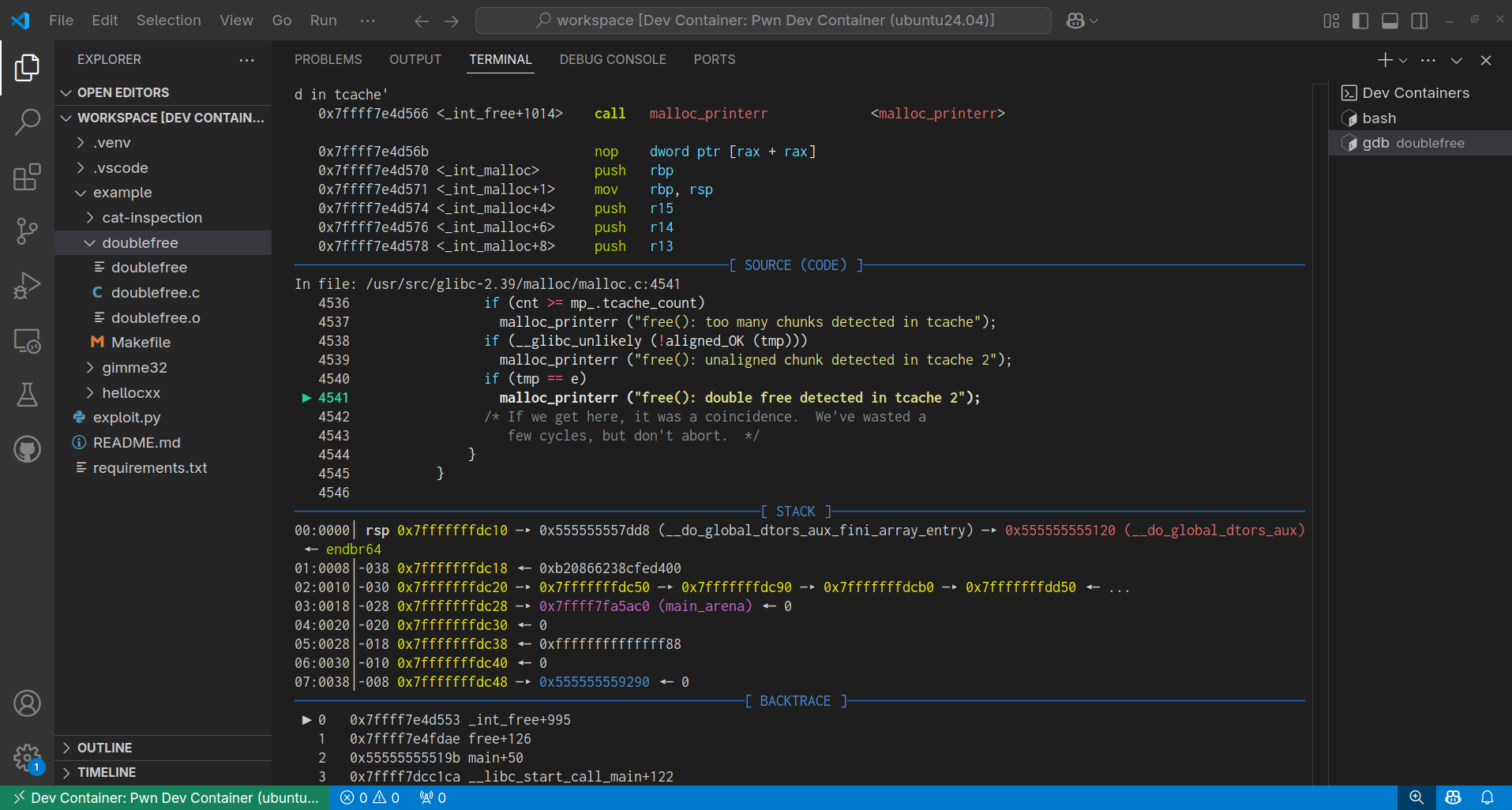Toggle the bottom panel layout button
This screenshot has height=810, width=1512.
pos(1390,21)
